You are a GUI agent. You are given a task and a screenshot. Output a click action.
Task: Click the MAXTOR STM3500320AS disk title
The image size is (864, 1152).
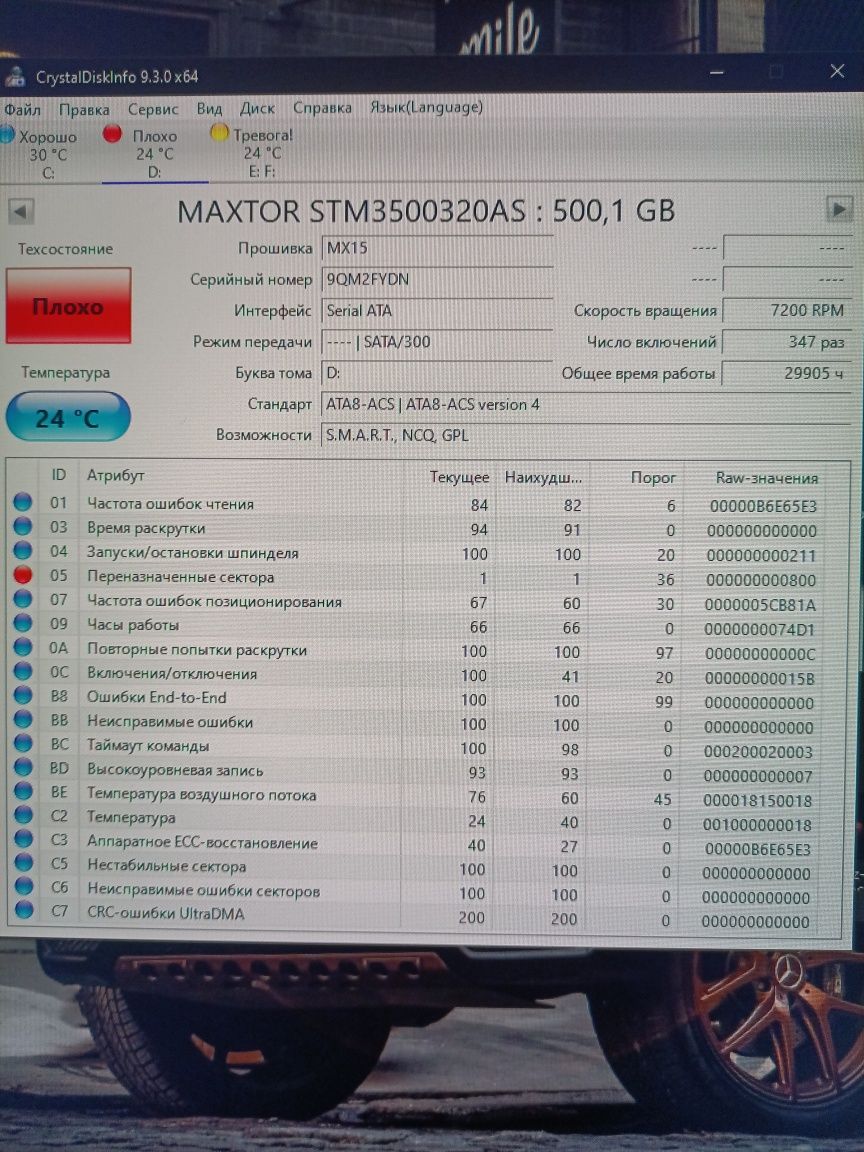coord(426,212)
